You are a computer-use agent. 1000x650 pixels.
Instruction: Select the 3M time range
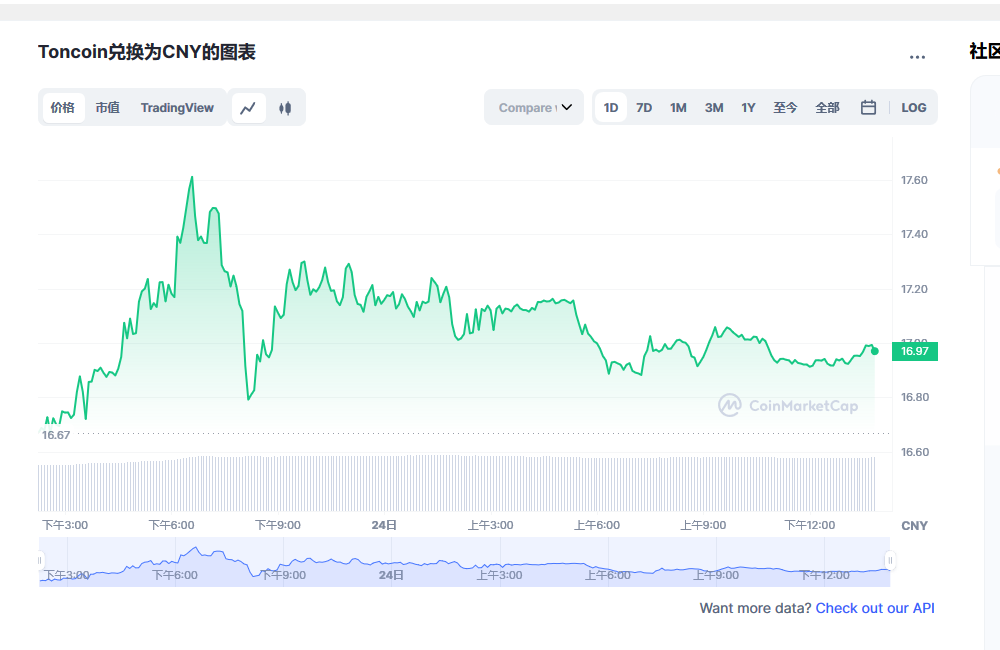[714, 108]
